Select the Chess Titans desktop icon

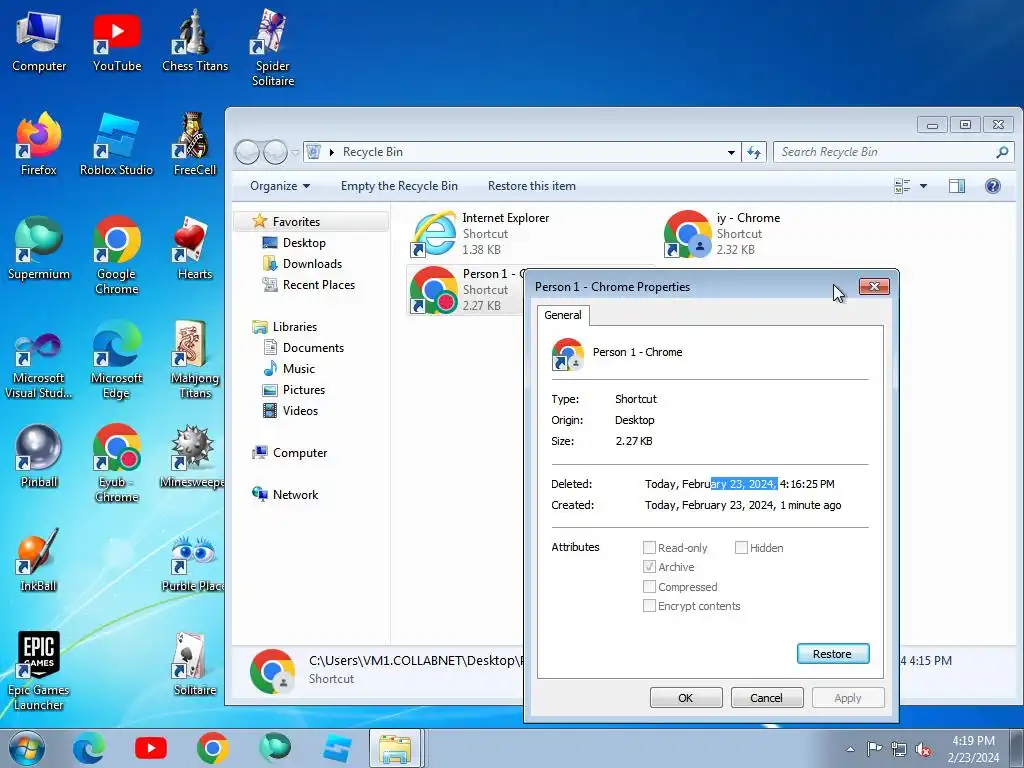tap(195, 40)
